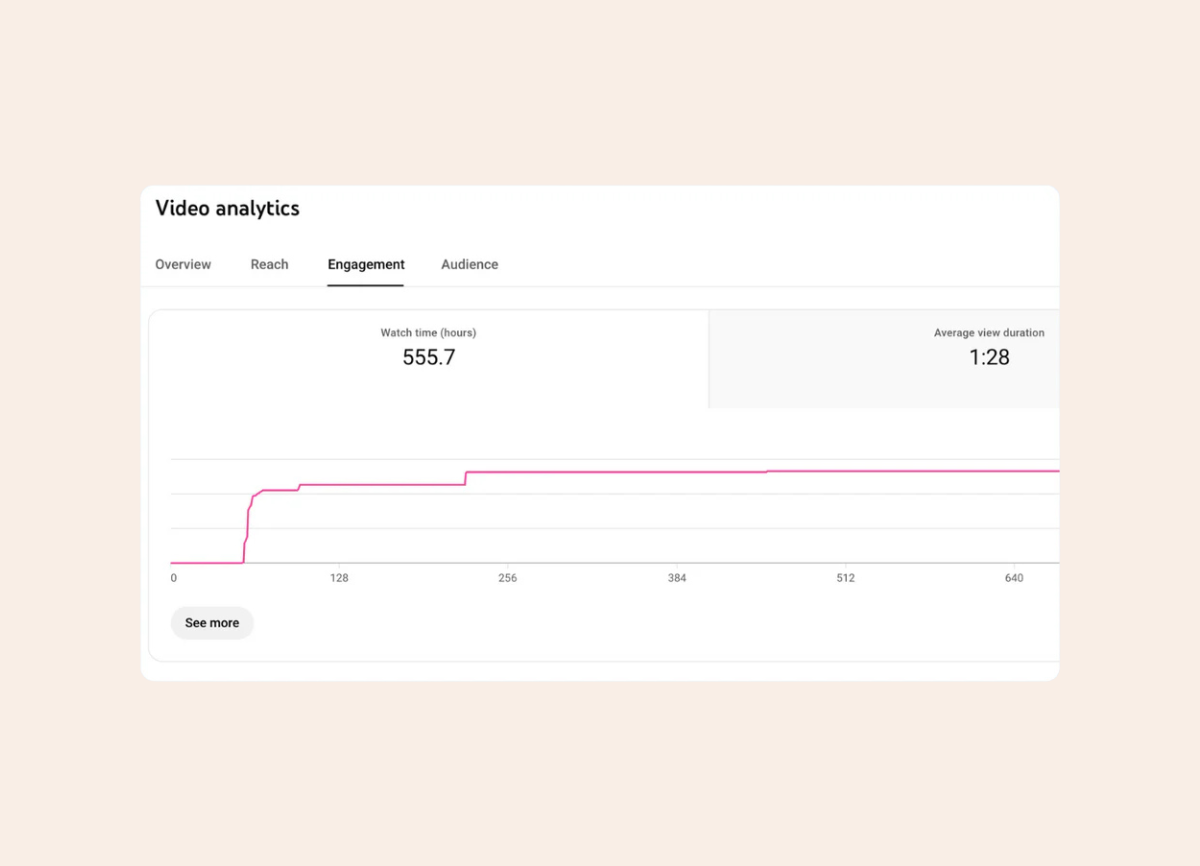Click the pink line step before 256
Viewport: 1200px width, 866px height.
click(466, 478)
